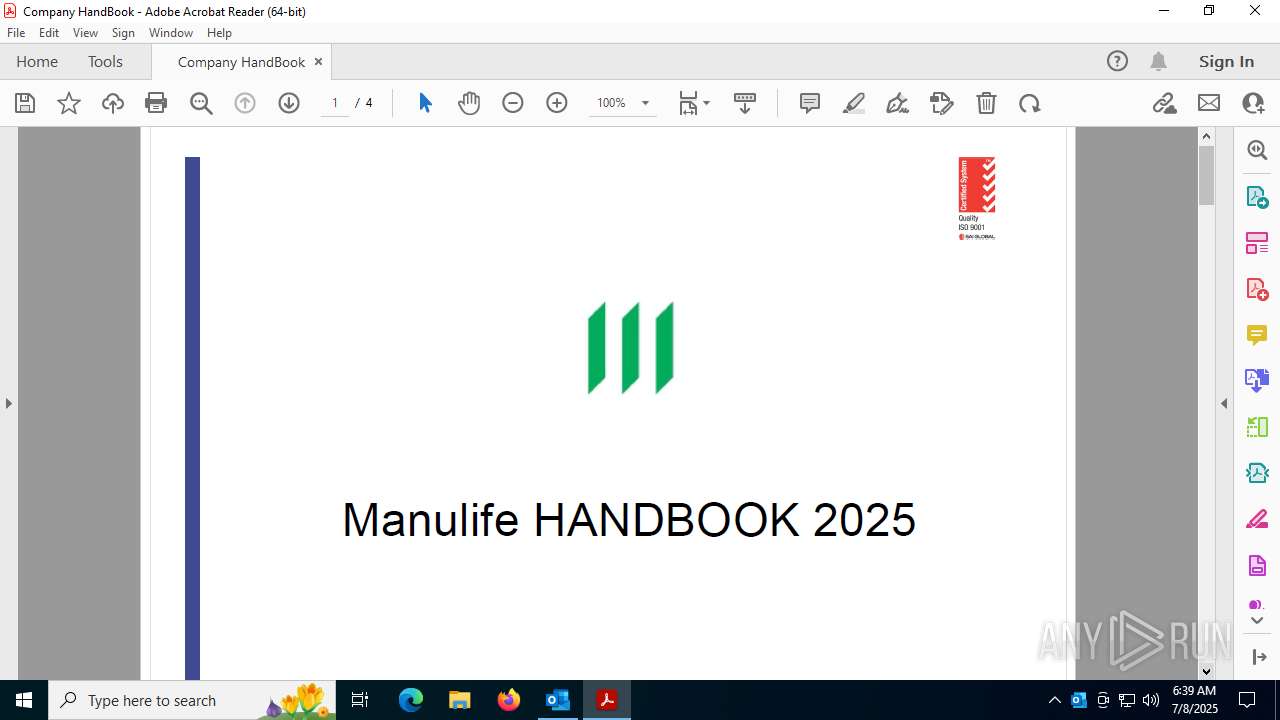Open the Windows Start menu
This screenshot has width=1280, height=720.
pos(24,700)
